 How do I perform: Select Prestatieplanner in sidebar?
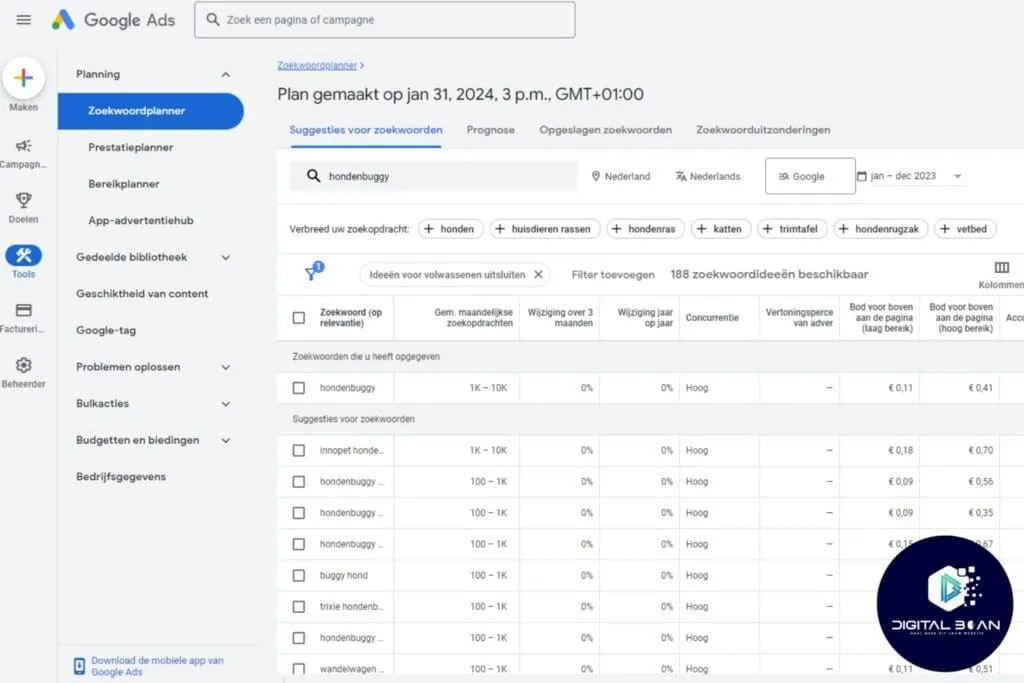click(x=131, y=148)
